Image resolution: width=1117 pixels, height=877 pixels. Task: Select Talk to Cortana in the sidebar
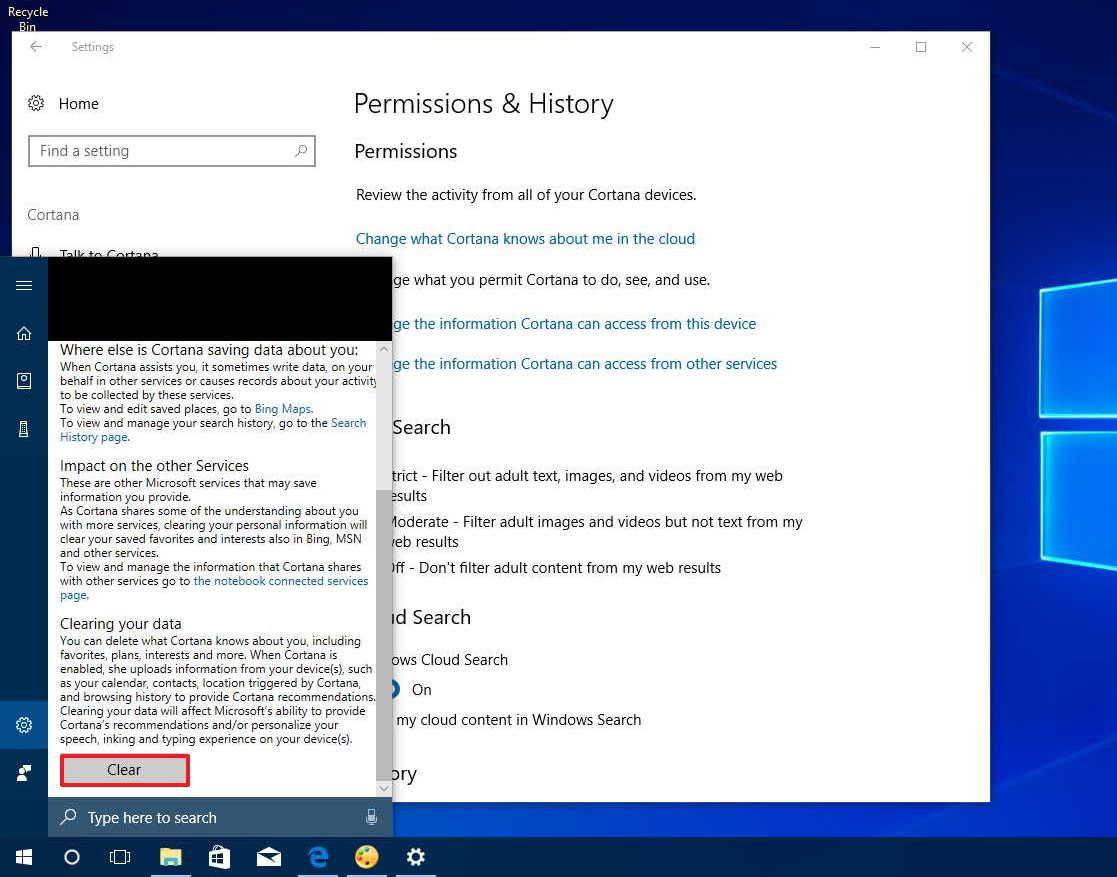click(108, 255)
